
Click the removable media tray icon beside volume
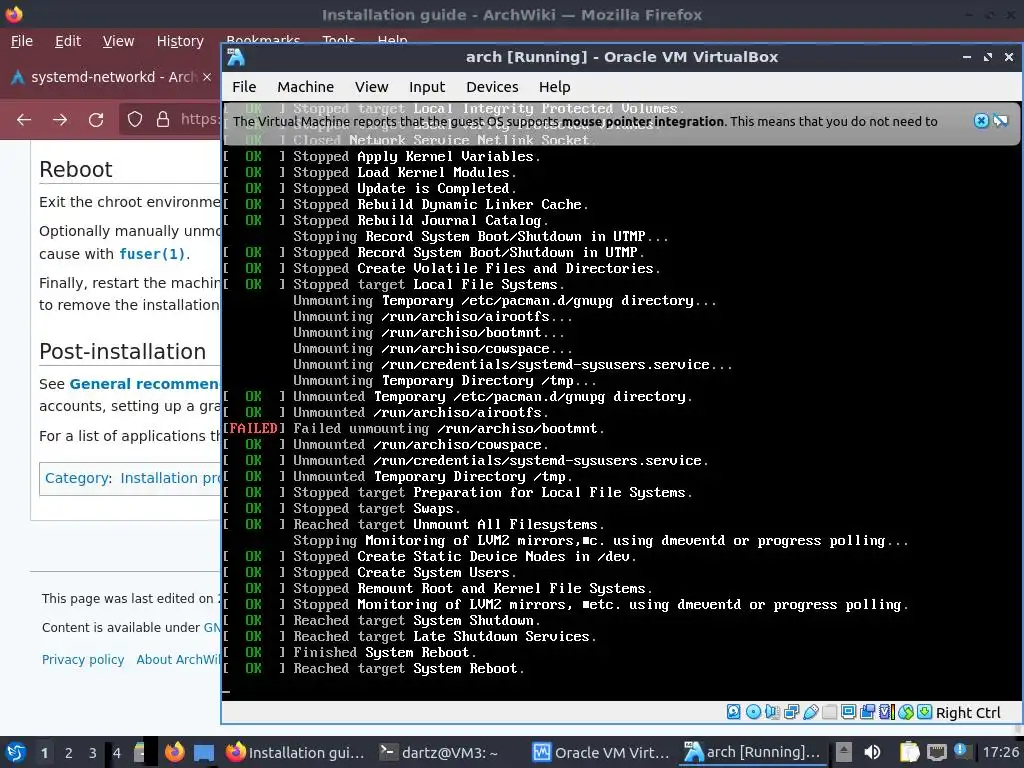843,752
